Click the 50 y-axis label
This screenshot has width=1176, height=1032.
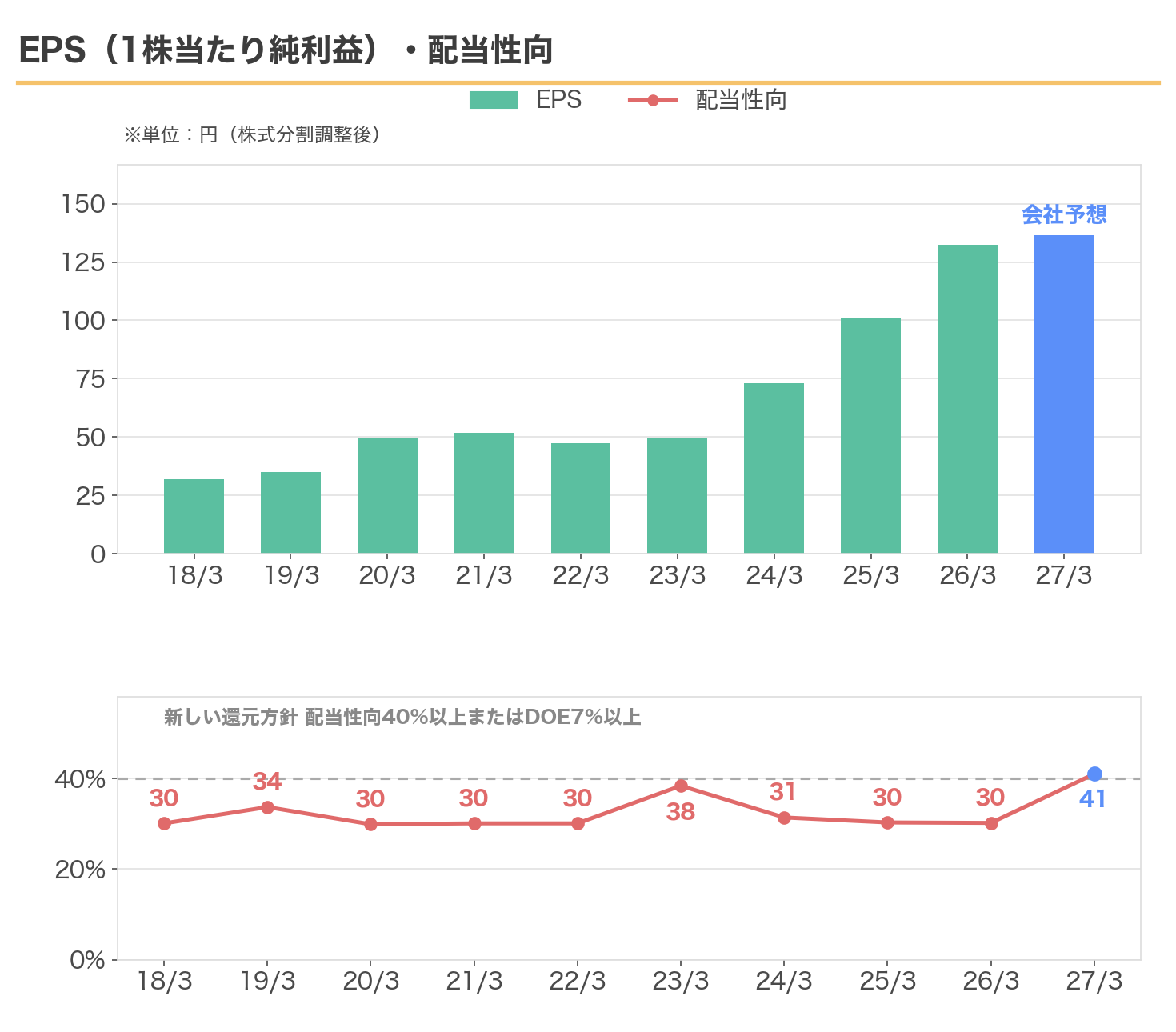[90, 438]
